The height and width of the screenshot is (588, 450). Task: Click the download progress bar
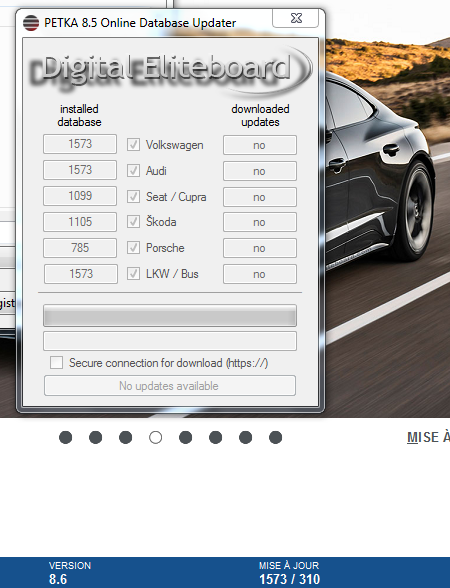point(170,315)
